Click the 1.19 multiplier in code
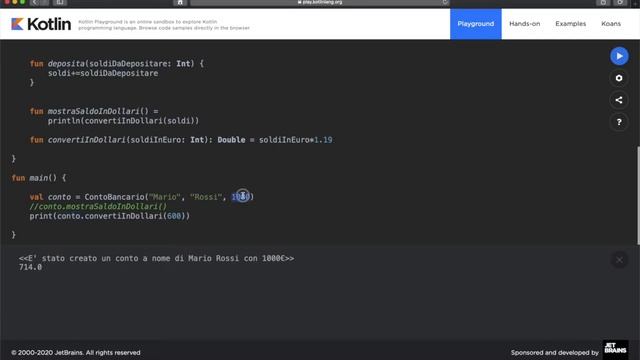The image size is (640, 360). pyautogui.click(x=323, y=140)
